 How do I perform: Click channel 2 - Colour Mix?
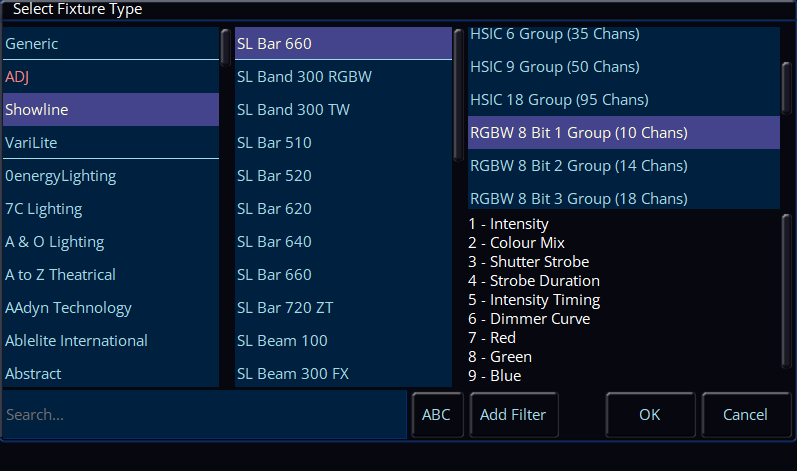516,243
